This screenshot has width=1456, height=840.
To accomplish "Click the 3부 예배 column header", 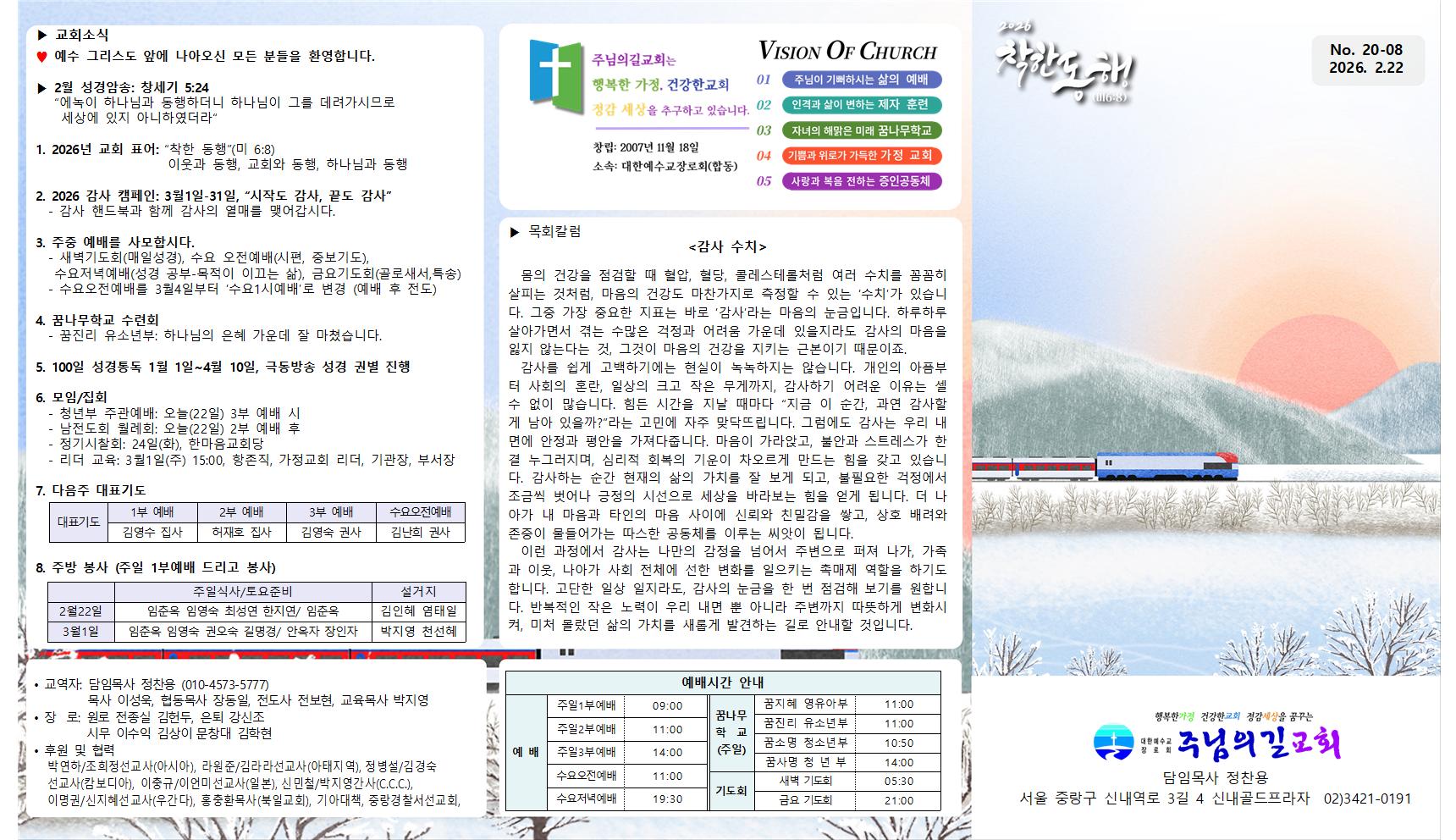I will click(329, 512).
